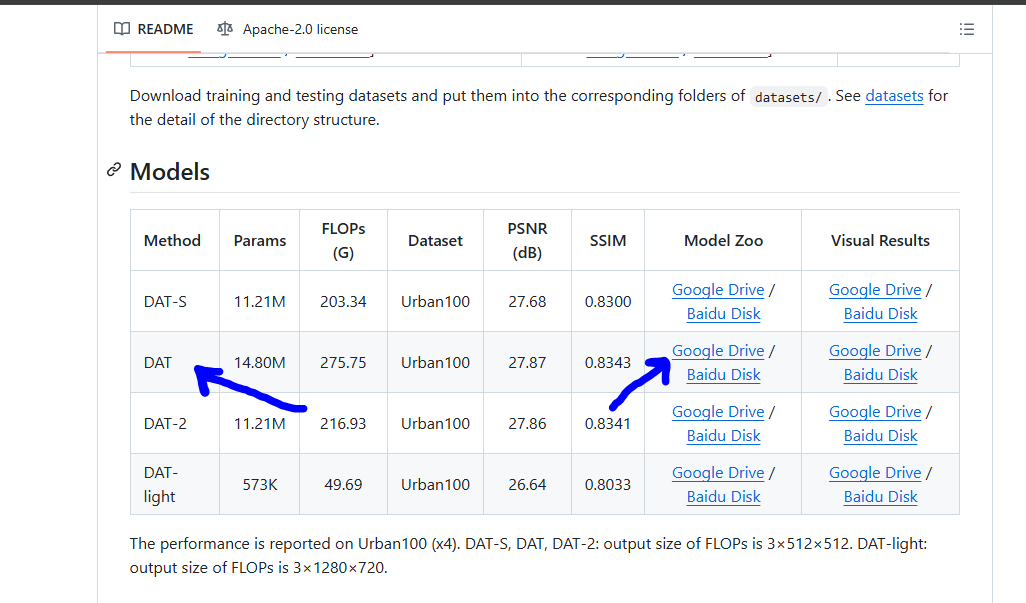The height and width of the screenshot is (603, 1026).
Task: Click the Model Zoo column header
Action: point(723,241)
